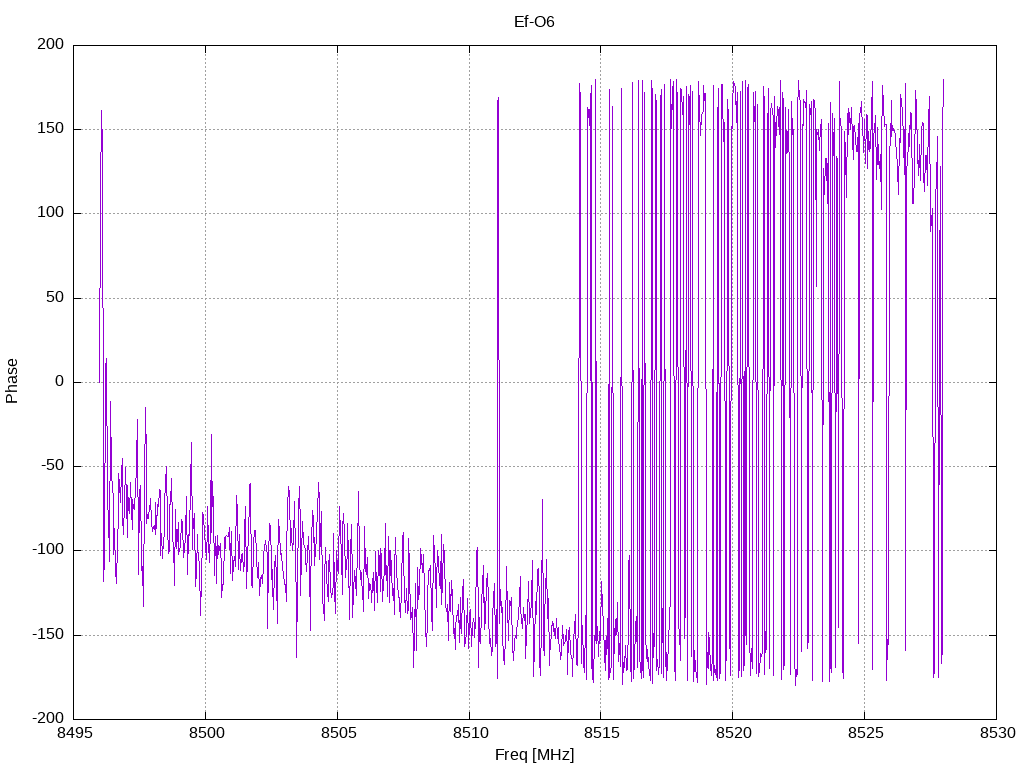Image resolution: width=1024 pixels, height=768 pixels.
Task: Click the x-axis tick label "8505"
Action: click(338, 733)
